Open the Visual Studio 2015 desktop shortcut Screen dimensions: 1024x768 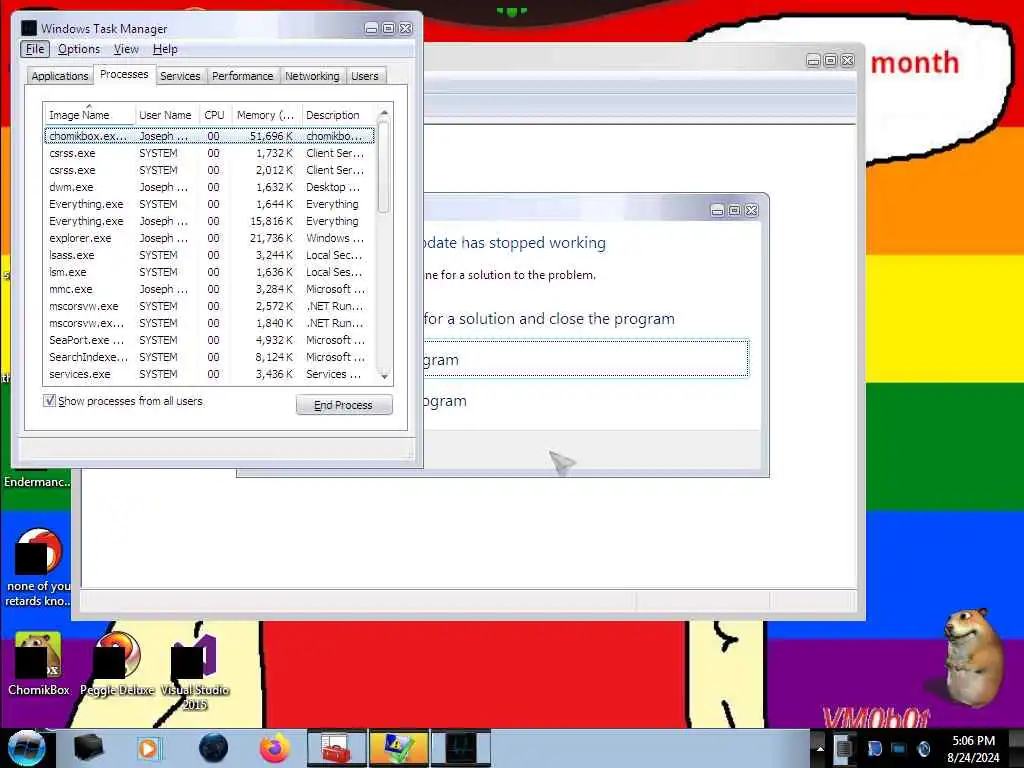(195, 673)
